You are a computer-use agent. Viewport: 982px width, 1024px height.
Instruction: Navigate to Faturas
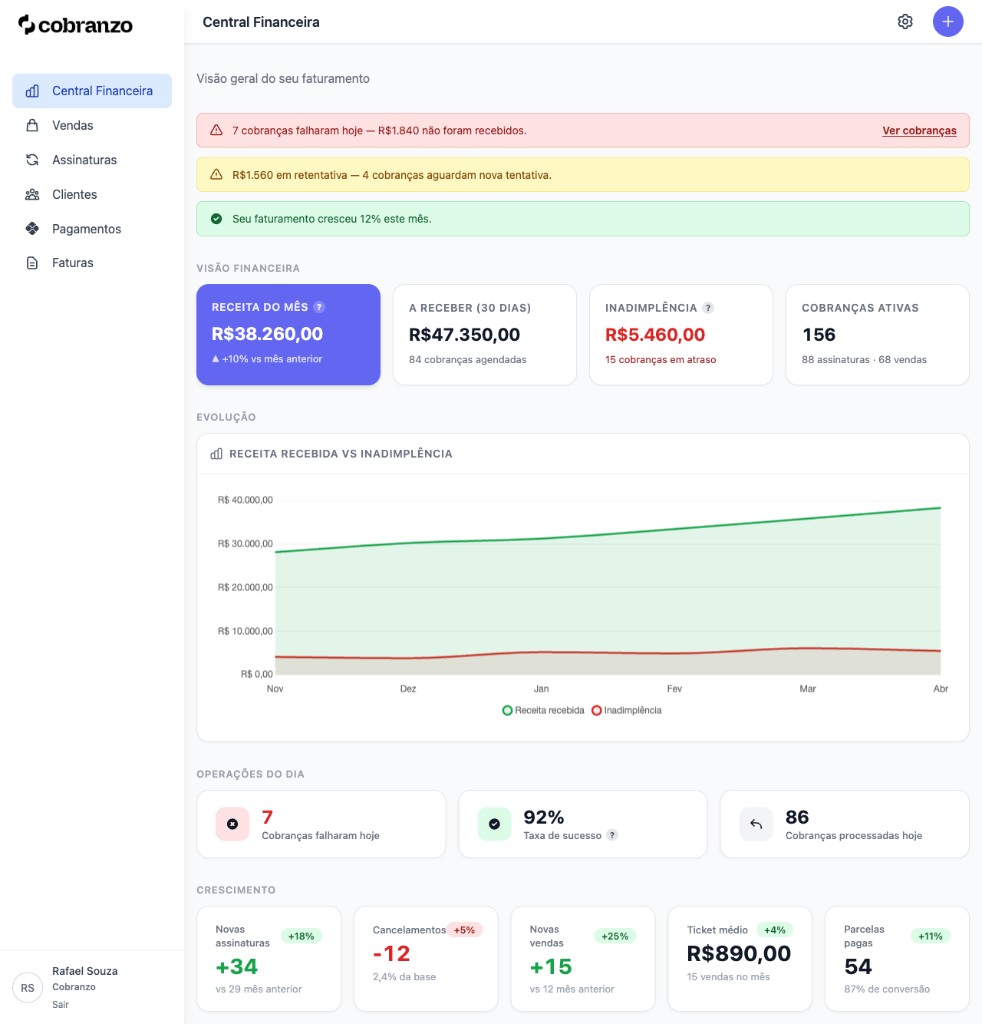point(92,263)
